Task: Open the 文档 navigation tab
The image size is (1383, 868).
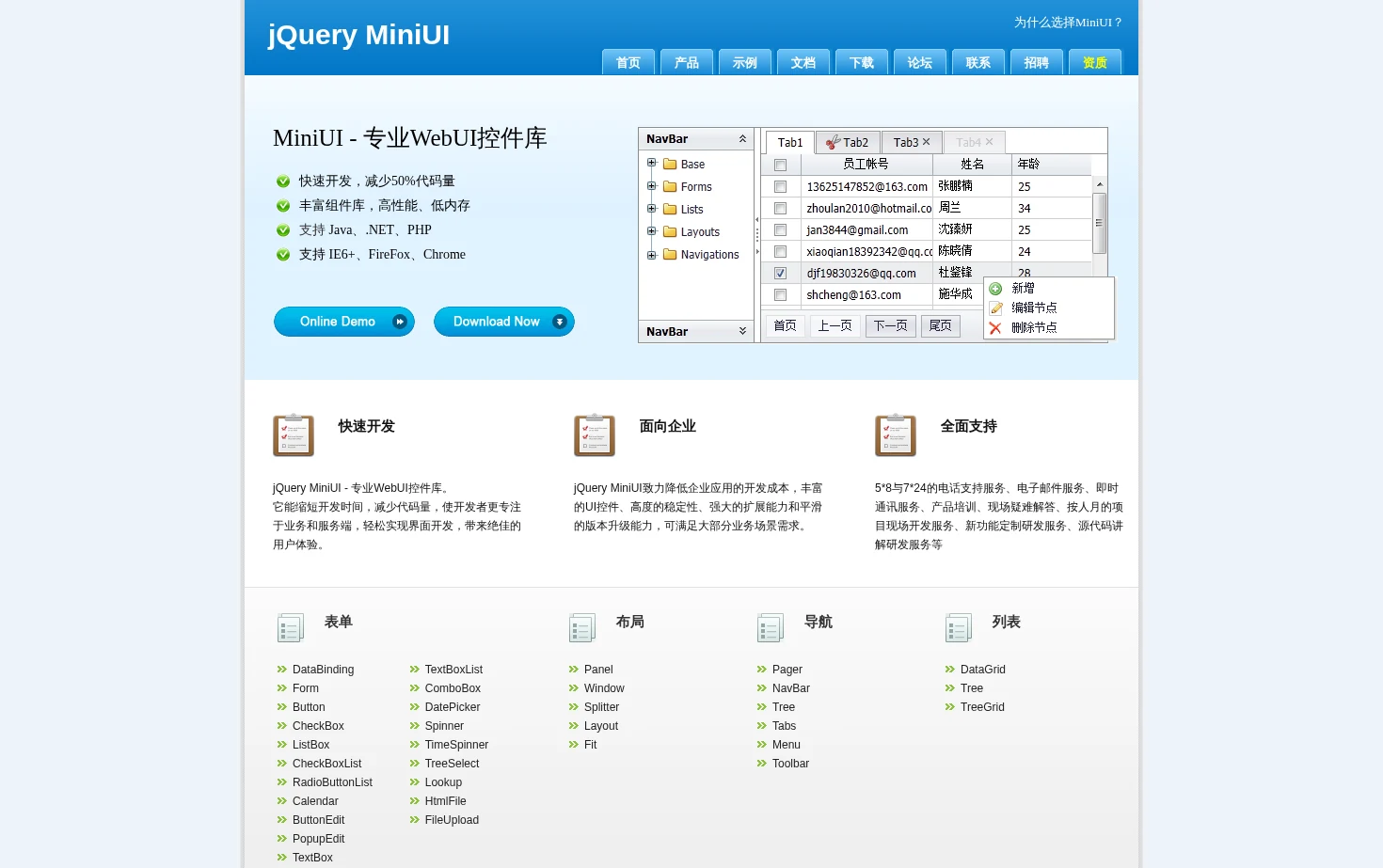Action: coord(803,62)
